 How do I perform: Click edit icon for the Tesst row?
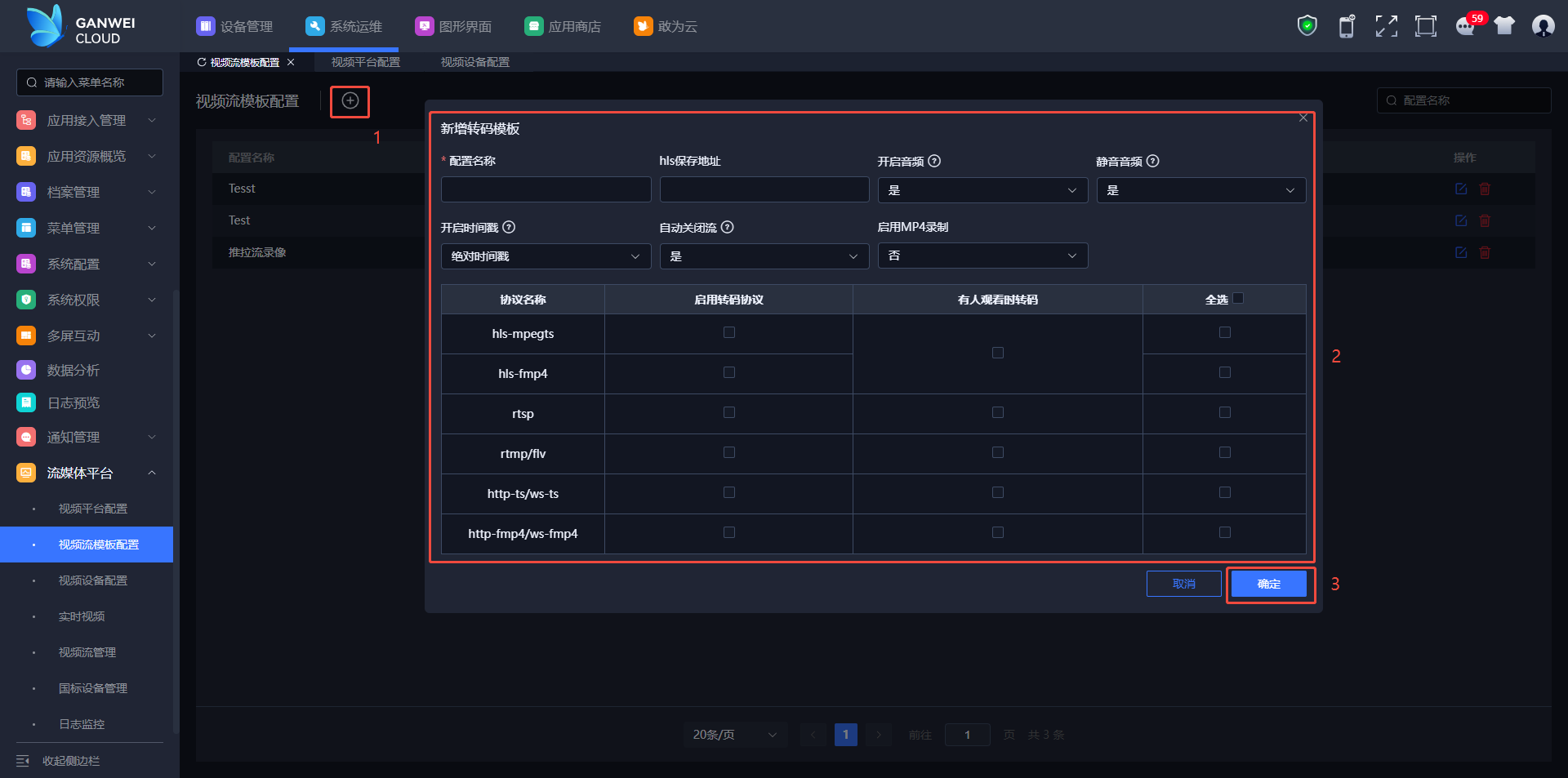coord(1461,189)
